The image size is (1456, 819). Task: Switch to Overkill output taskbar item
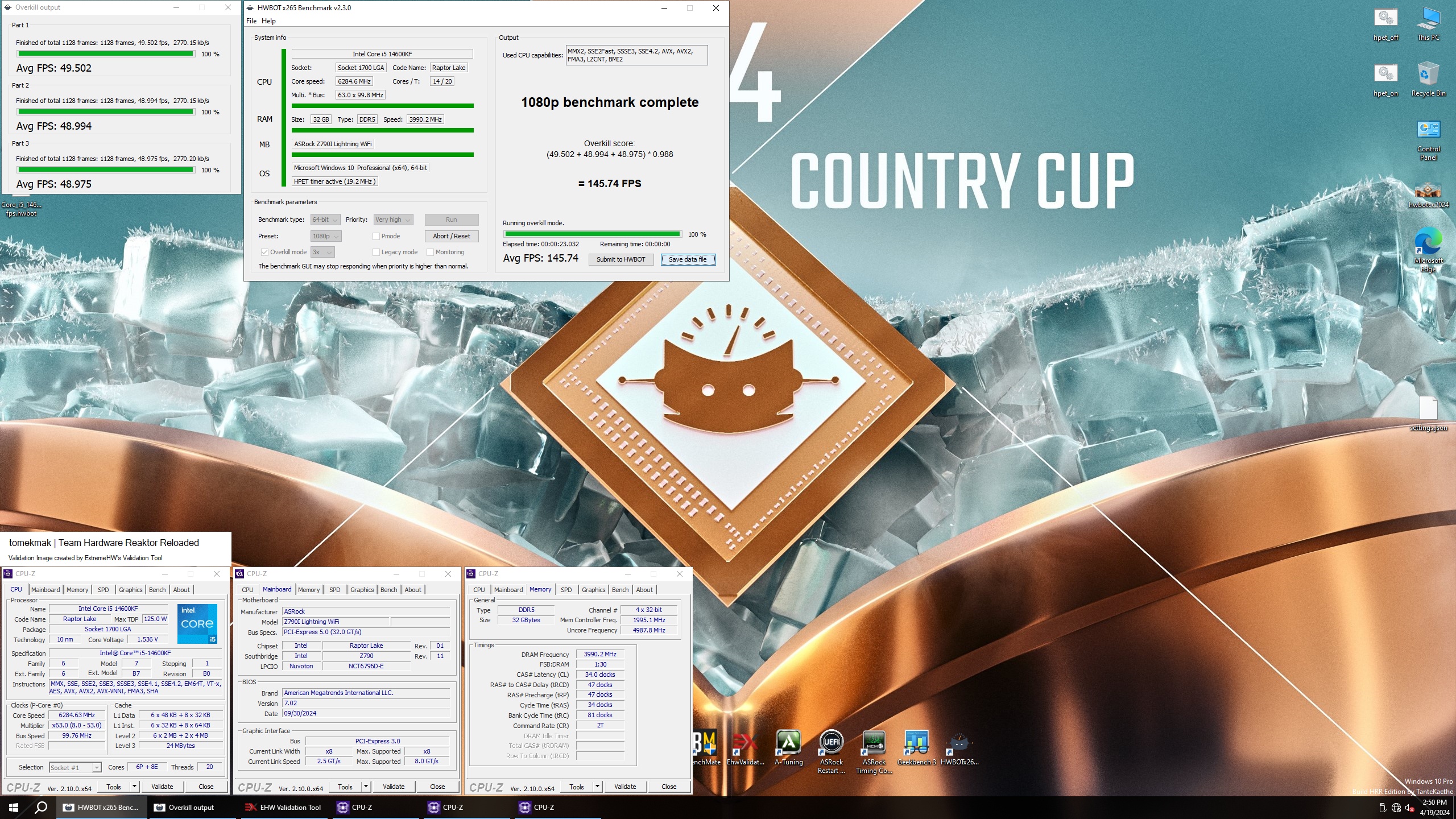click(192, 807)
